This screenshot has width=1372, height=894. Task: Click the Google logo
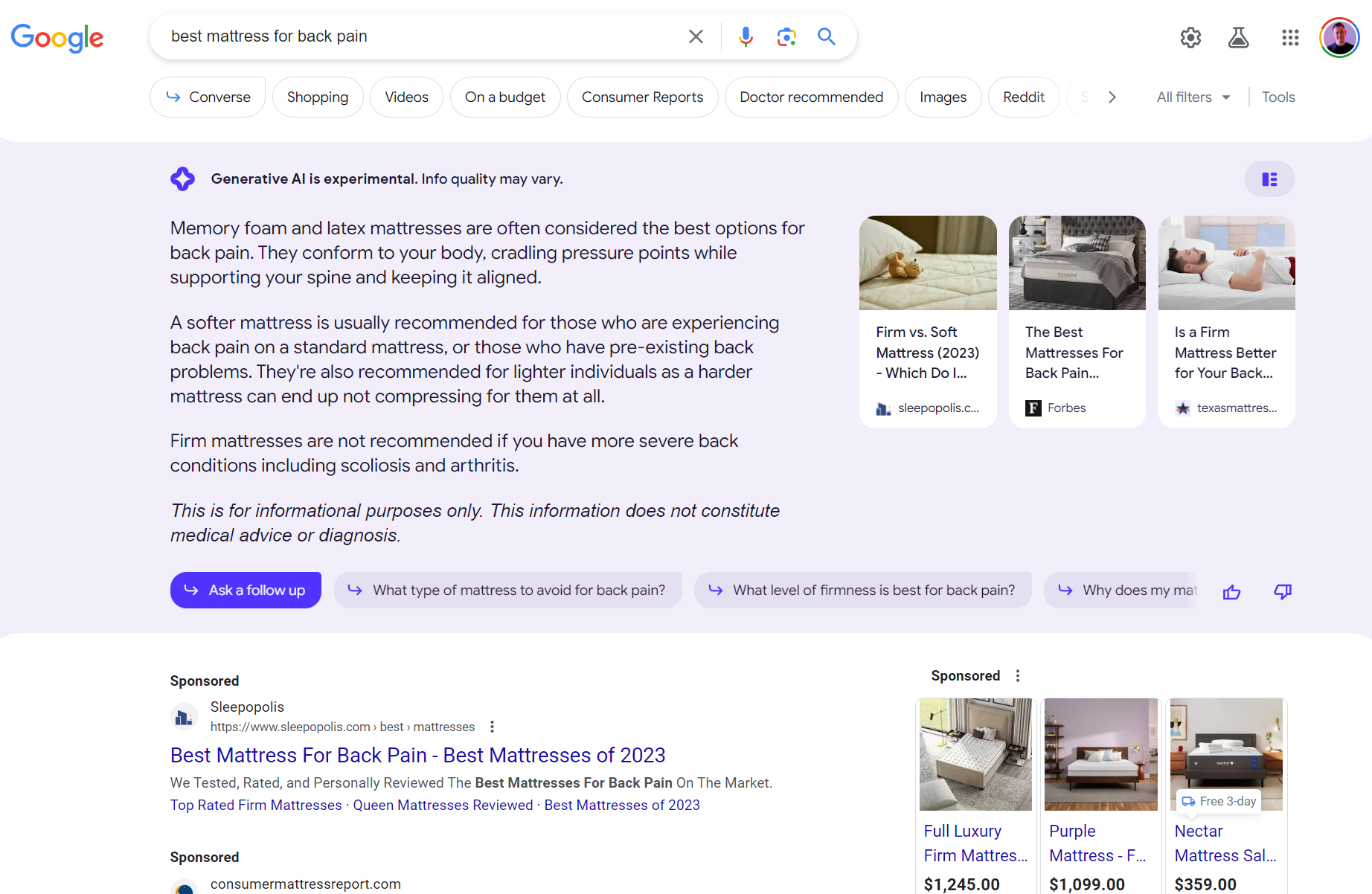tap(57, 38)
